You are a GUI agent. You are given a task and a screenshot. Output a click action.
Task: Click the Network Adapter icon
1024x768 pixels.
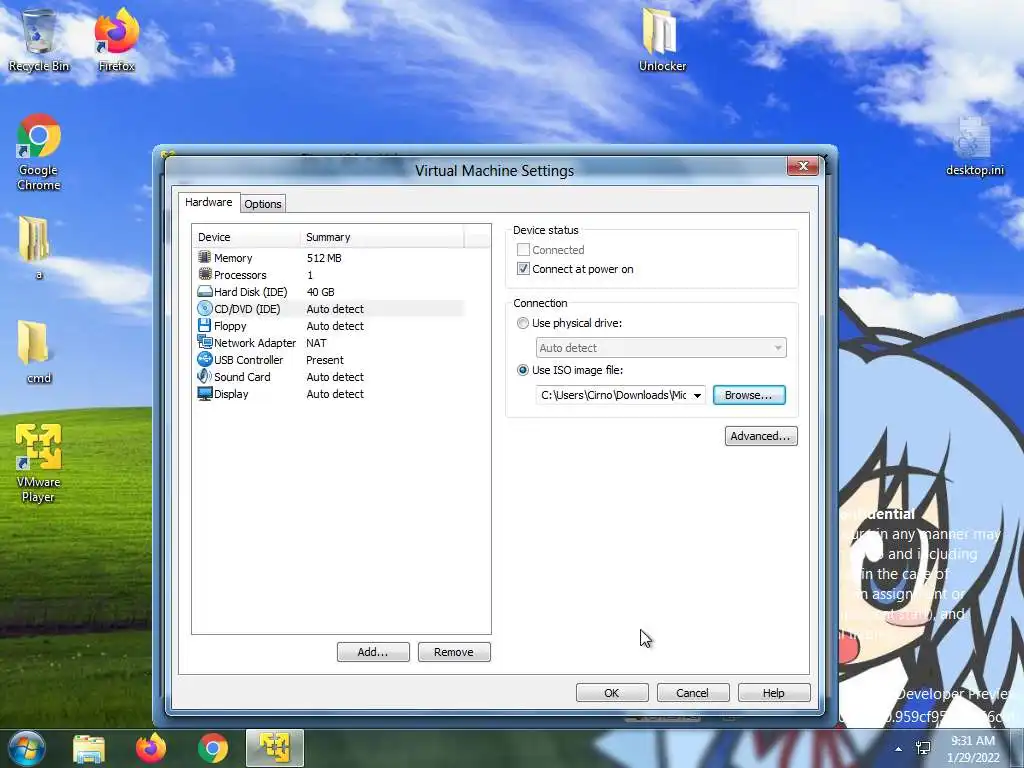(x=205, y=342)
